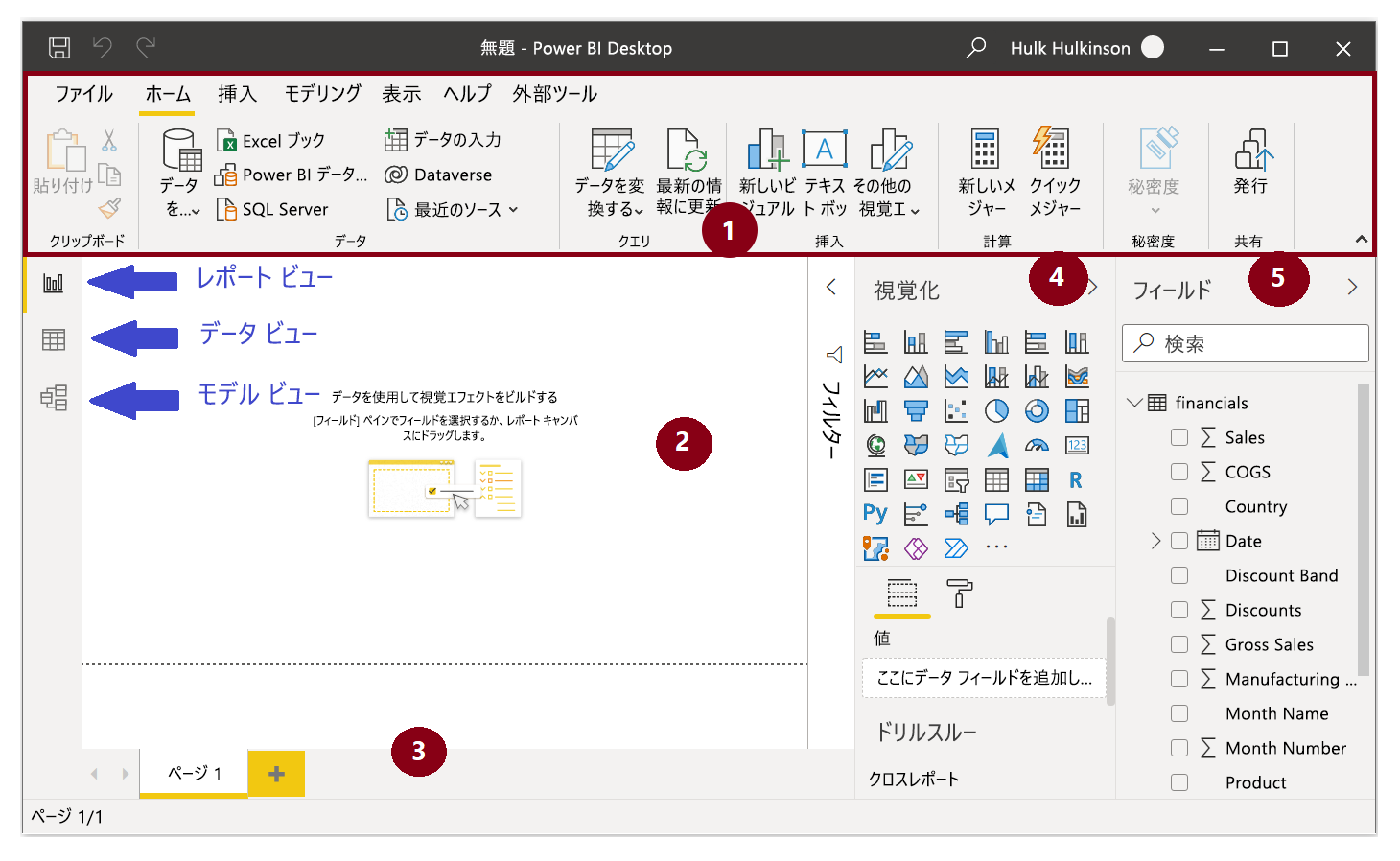Image resolution: width=1400 pixels, height=861 pixels.
Task: Enable the Discounts field checkbox
Action: pyautogui.click(x=1179, y=610)
